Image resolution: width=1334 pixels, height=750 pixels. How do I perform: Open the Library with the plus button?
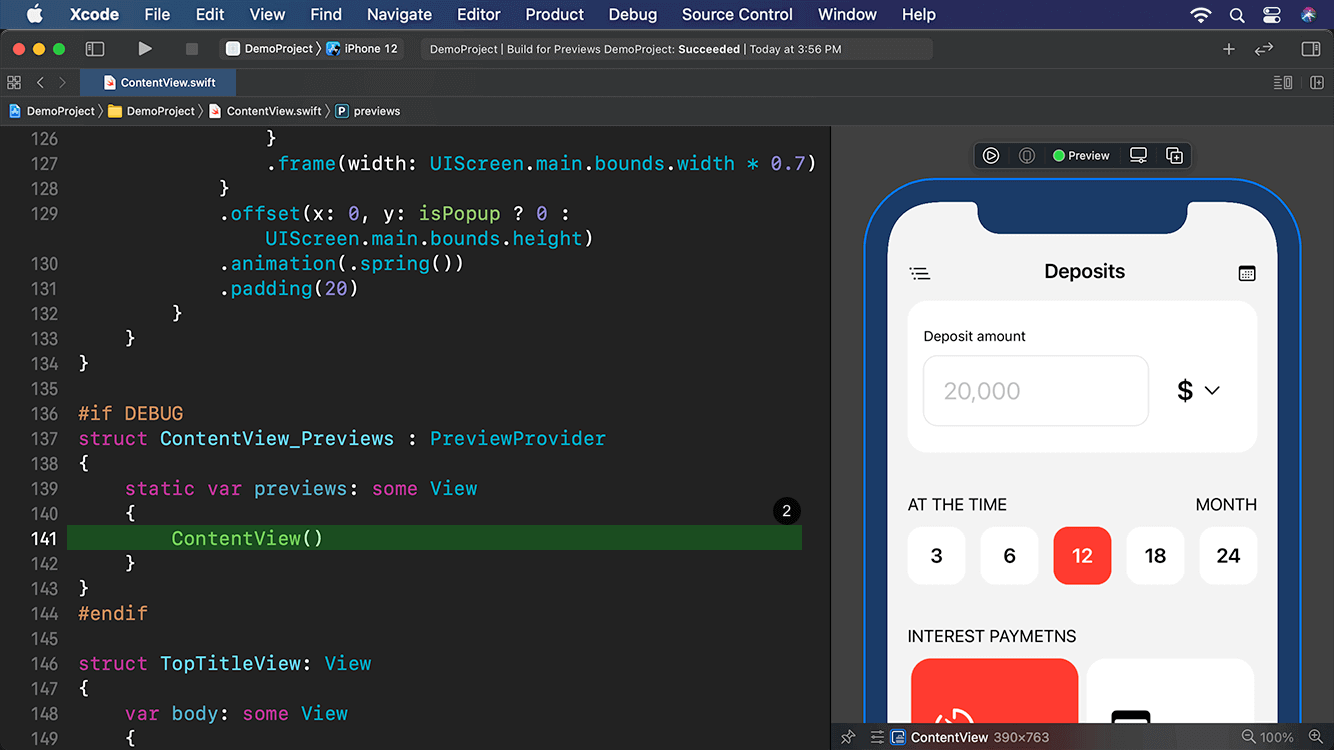pos(1229,48)
